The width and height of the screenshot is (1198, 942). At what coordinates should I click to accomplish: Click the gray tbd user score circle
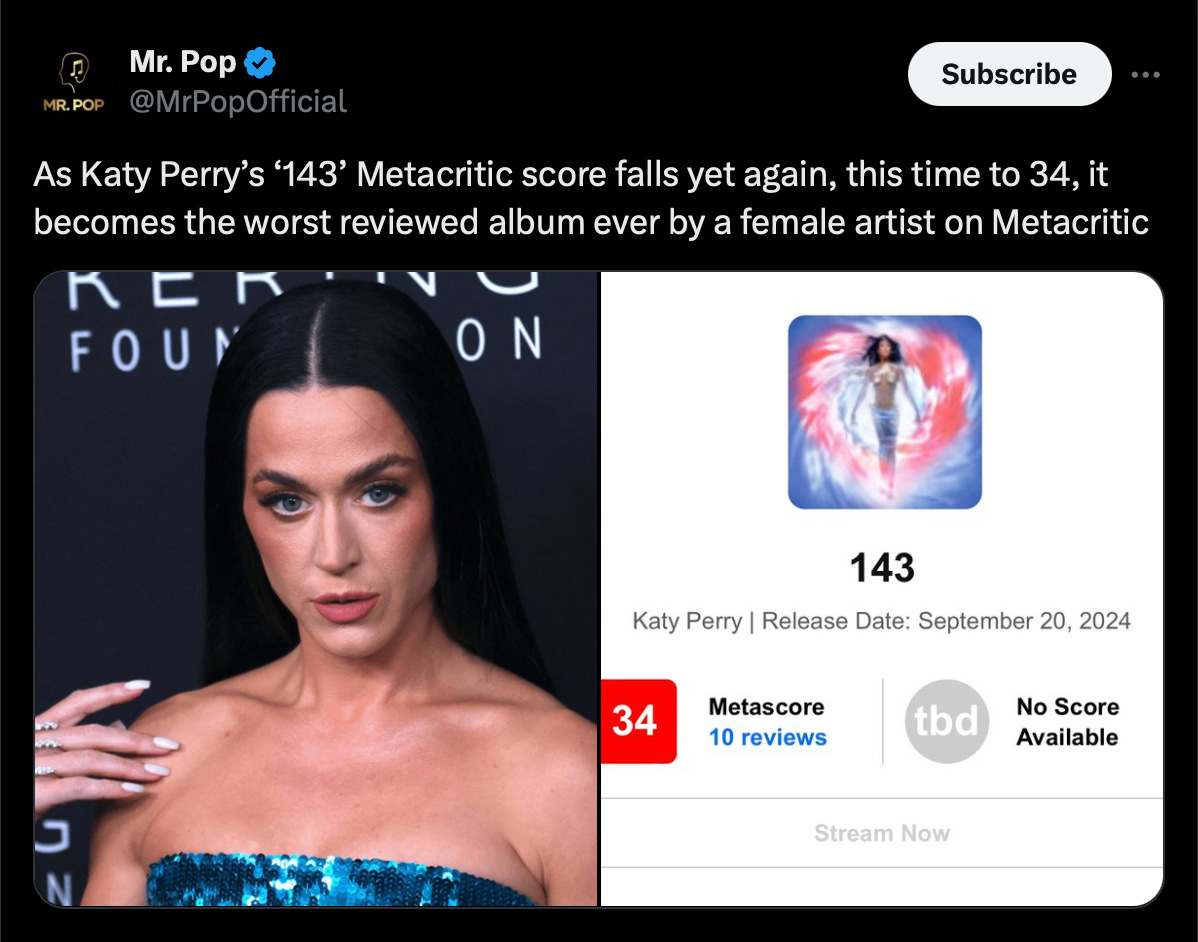[947, 721]
